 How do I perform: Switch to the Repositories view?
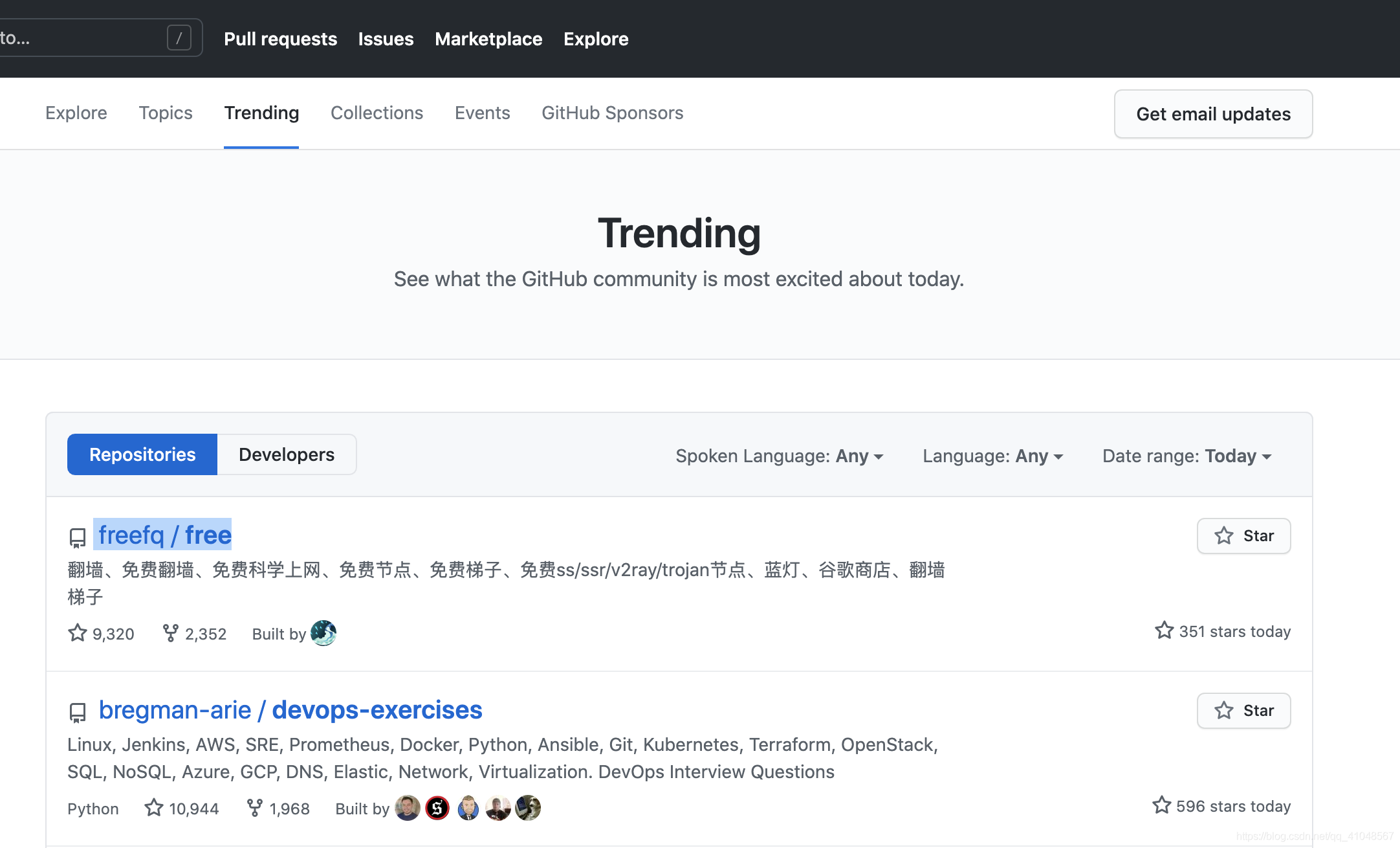tap(142, 454)
